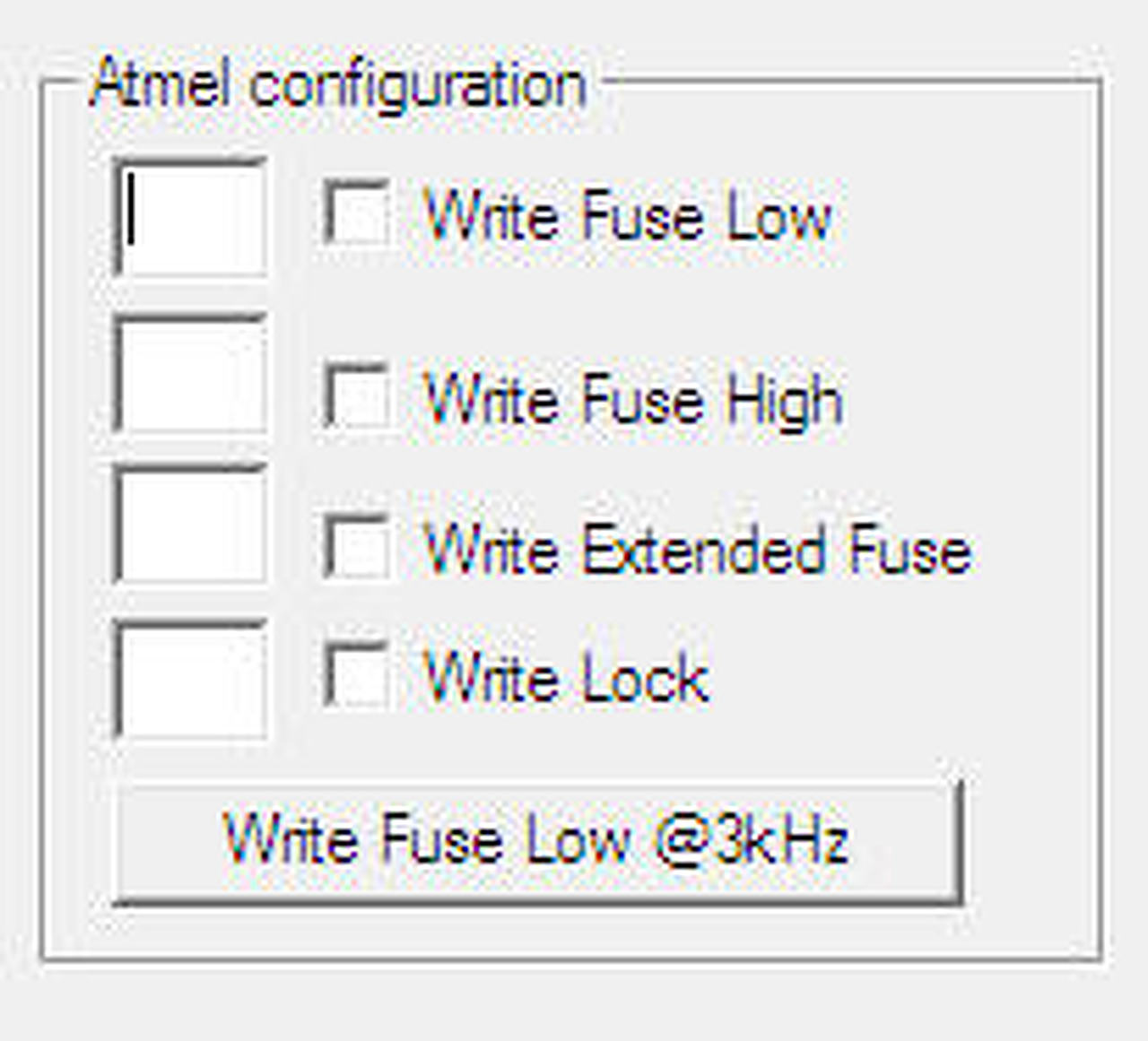
Task: Select the Extended Fuse value field
Action: [191, 525]
